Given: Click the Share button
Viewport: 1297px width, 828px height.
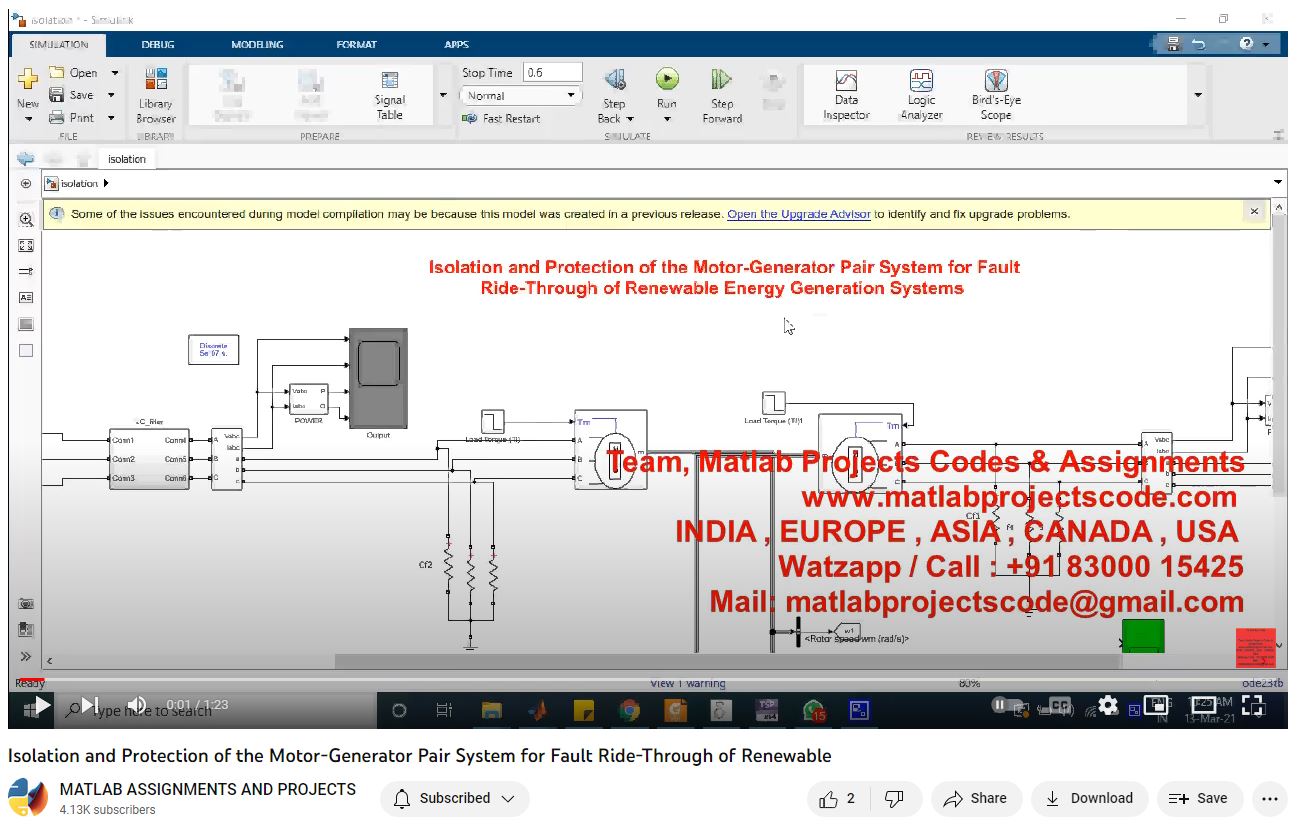Looking at the screenshot, I should point(976,798).
